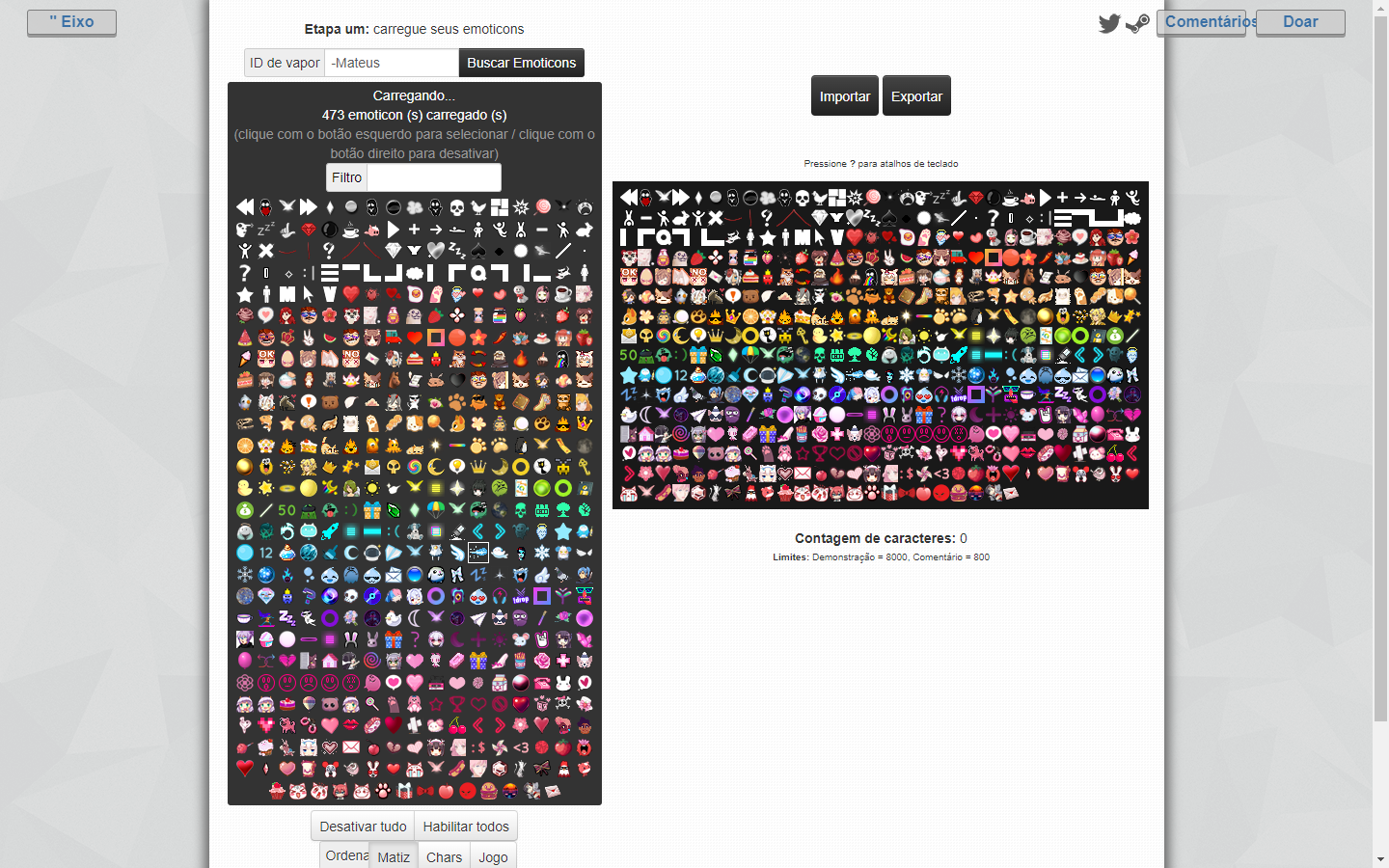Select white mouse cursor emoticon in loaded list
Screen dimensions: 1389x868
(x=309, y=294)
